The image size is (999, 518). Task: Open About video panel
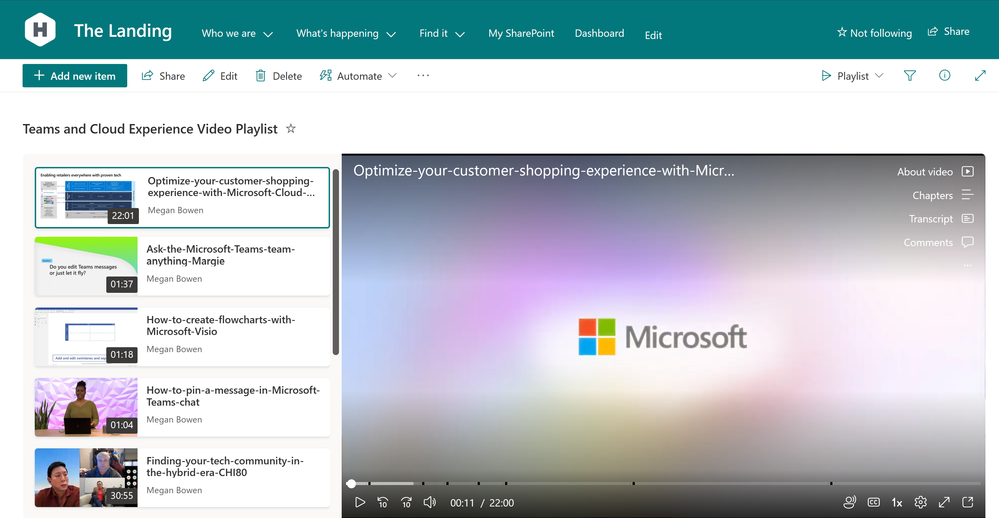click(935, 171)
